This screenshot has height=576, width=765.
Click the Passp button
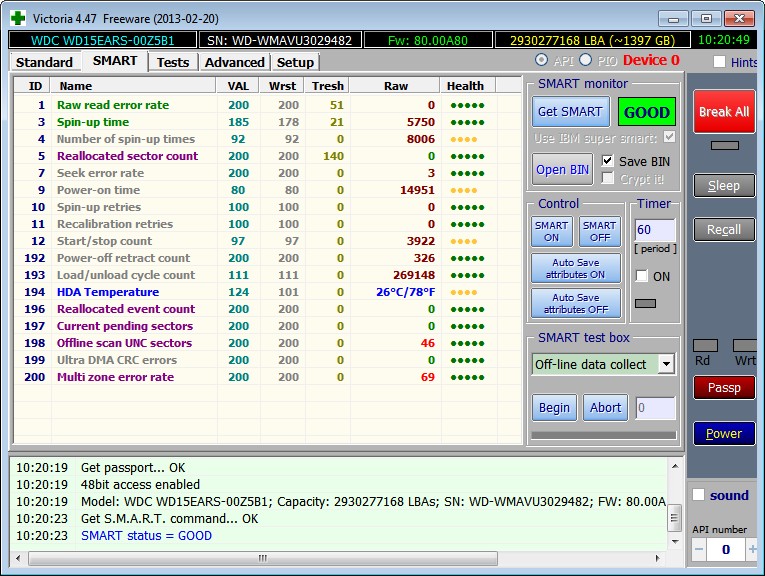pos(724,387)
